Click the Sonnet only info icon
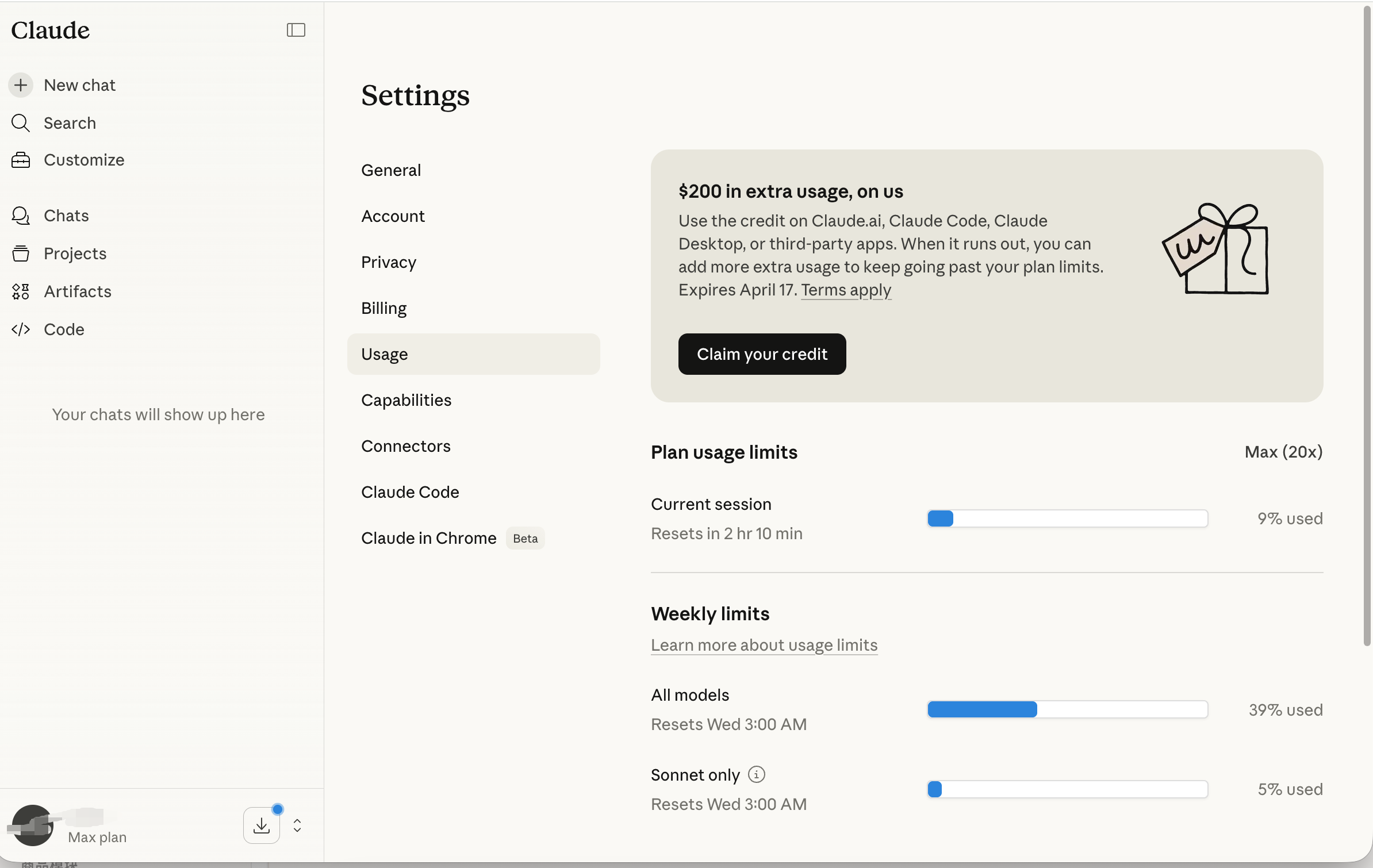The height and width of the screenshot is (868, 1373). click(756, 775)
